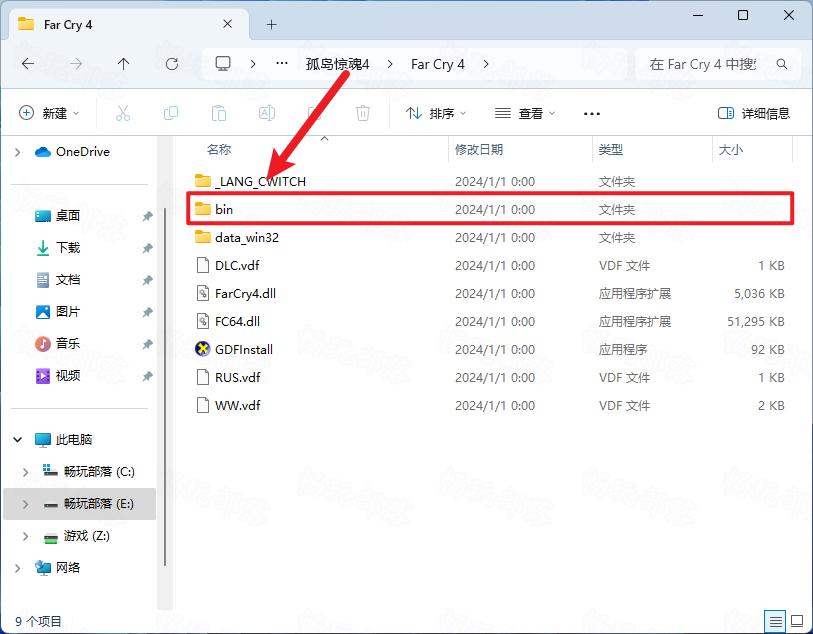Go back to the previous folder
This screenshot has height=634, width=813.
point(28,64)
